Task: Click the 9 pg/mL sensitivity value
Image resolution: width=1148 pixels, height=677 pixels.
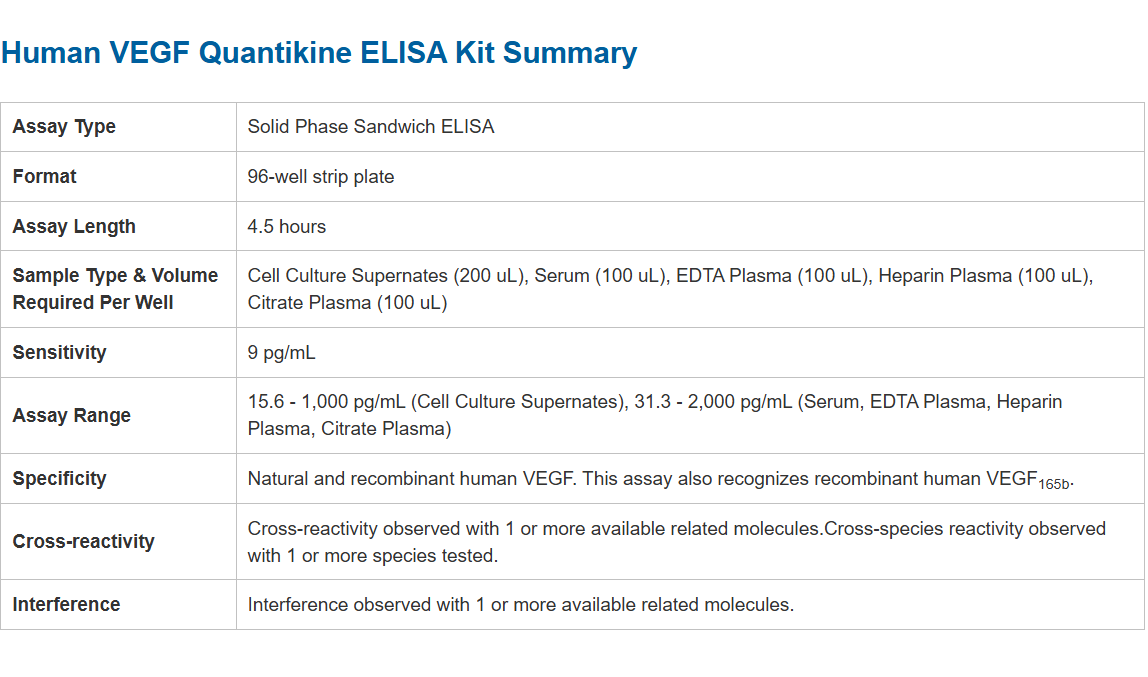Action: pyautogui.click(x=282, y=353)
